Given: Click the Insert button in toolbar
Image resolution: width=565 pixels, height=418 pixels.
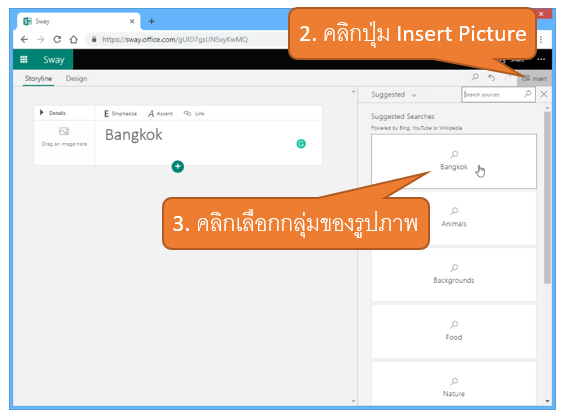Looking at the screenshot, I should pyautogui.click(x=534, y=78).
